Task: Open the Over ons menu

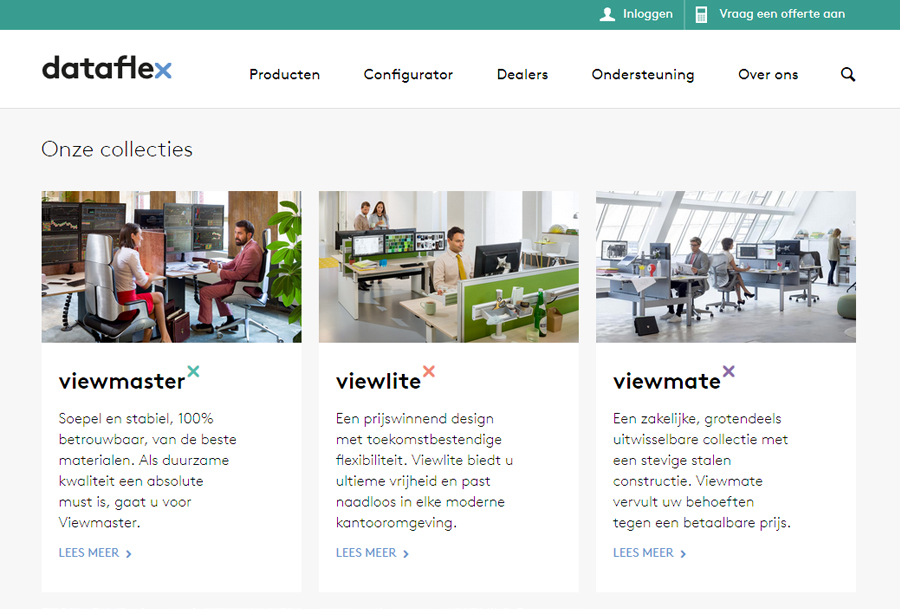Action: point(768,75)
